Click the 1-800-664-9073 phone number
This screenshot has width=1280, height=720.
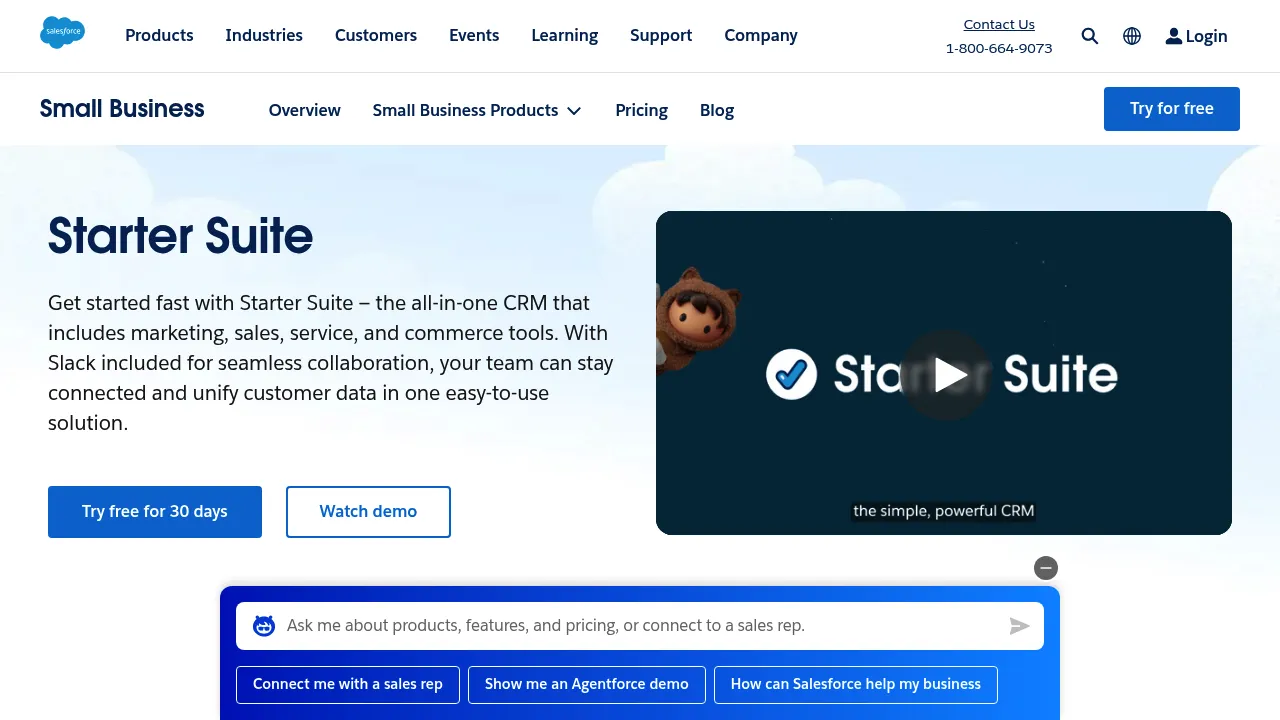(x=999, y=48)
